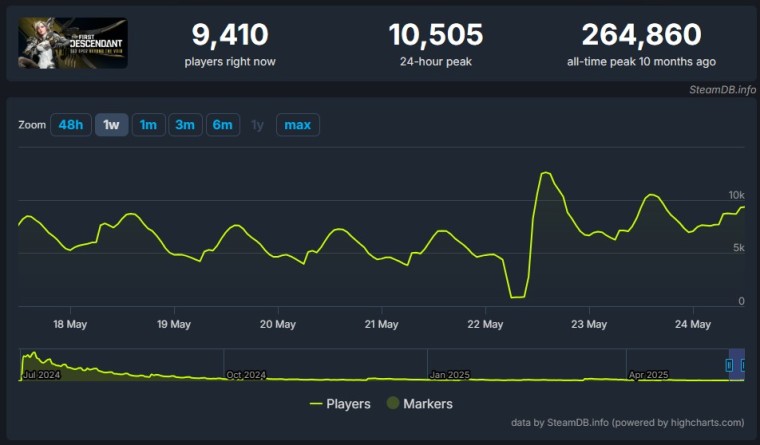760x445 pixels.
Task: Click the 19 May axis label
Action: (x=174, y=324)
